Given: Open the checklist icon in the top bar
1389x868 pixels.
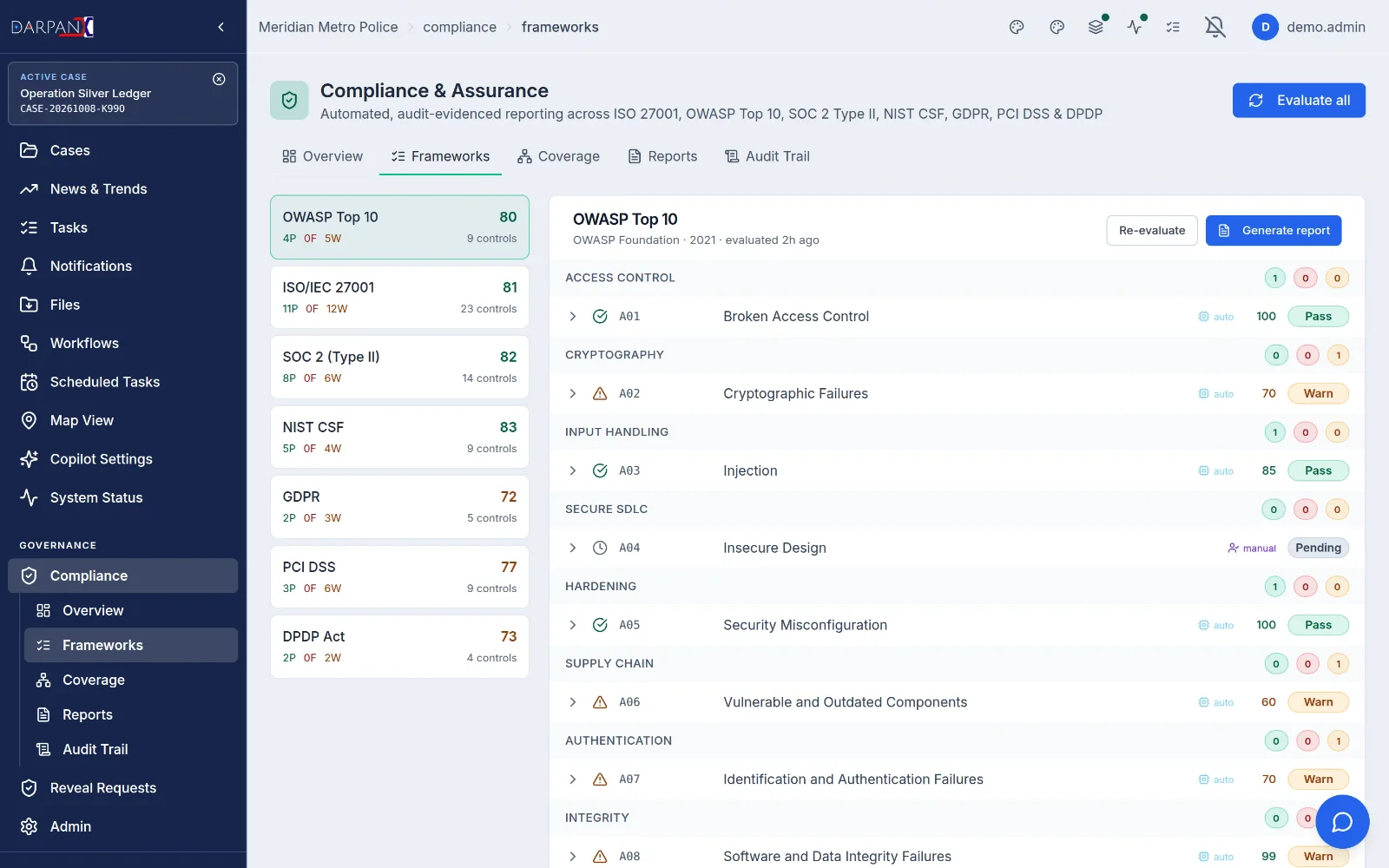Looking at the screenshot, I should coord(1173,27).
